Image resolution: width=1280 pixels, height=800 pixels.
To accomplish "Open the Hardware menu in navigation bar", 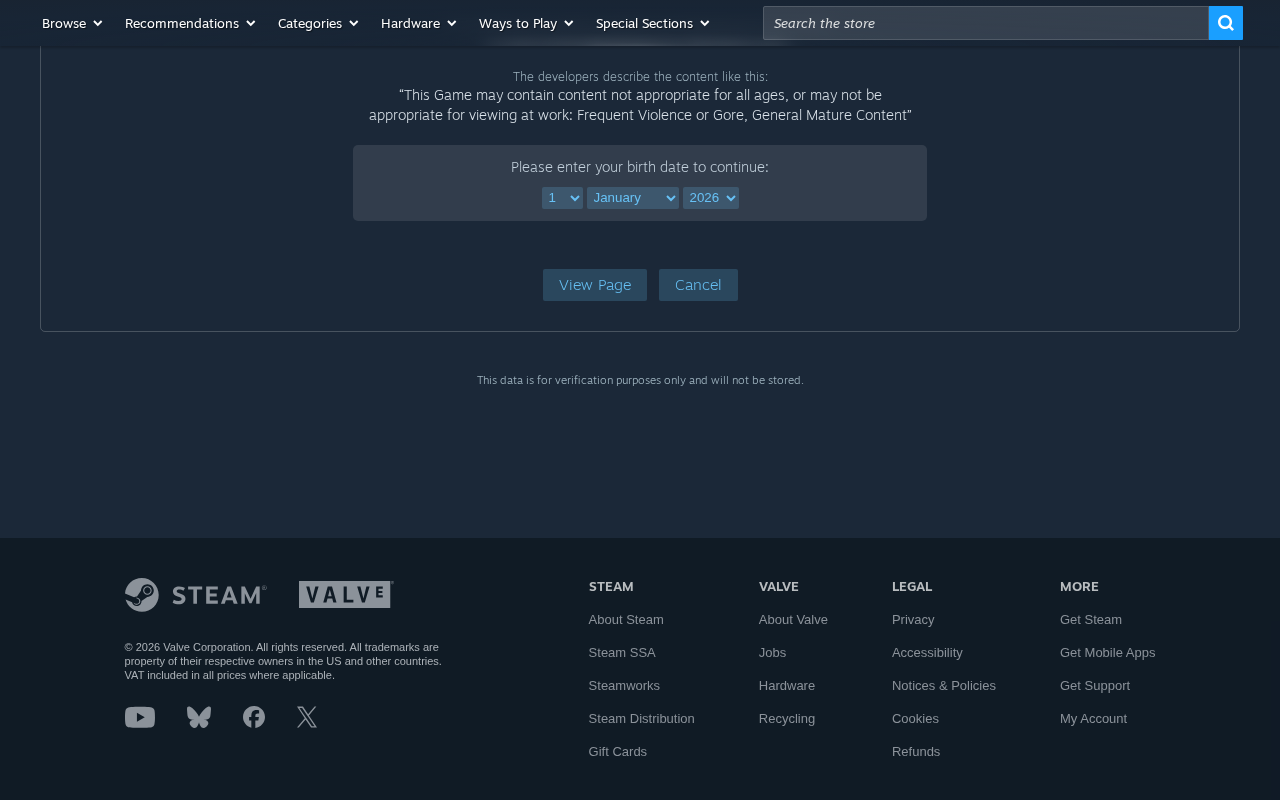I will [x=419, y=23].
